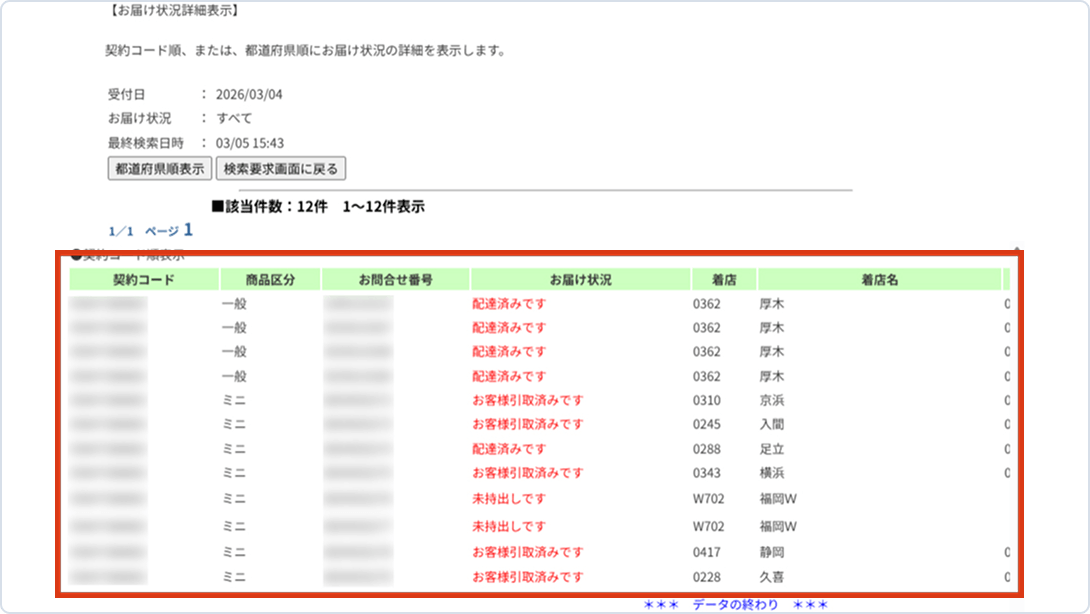
Task: Click the 都道府県順表示 button
Action: (x=159, y=168)
